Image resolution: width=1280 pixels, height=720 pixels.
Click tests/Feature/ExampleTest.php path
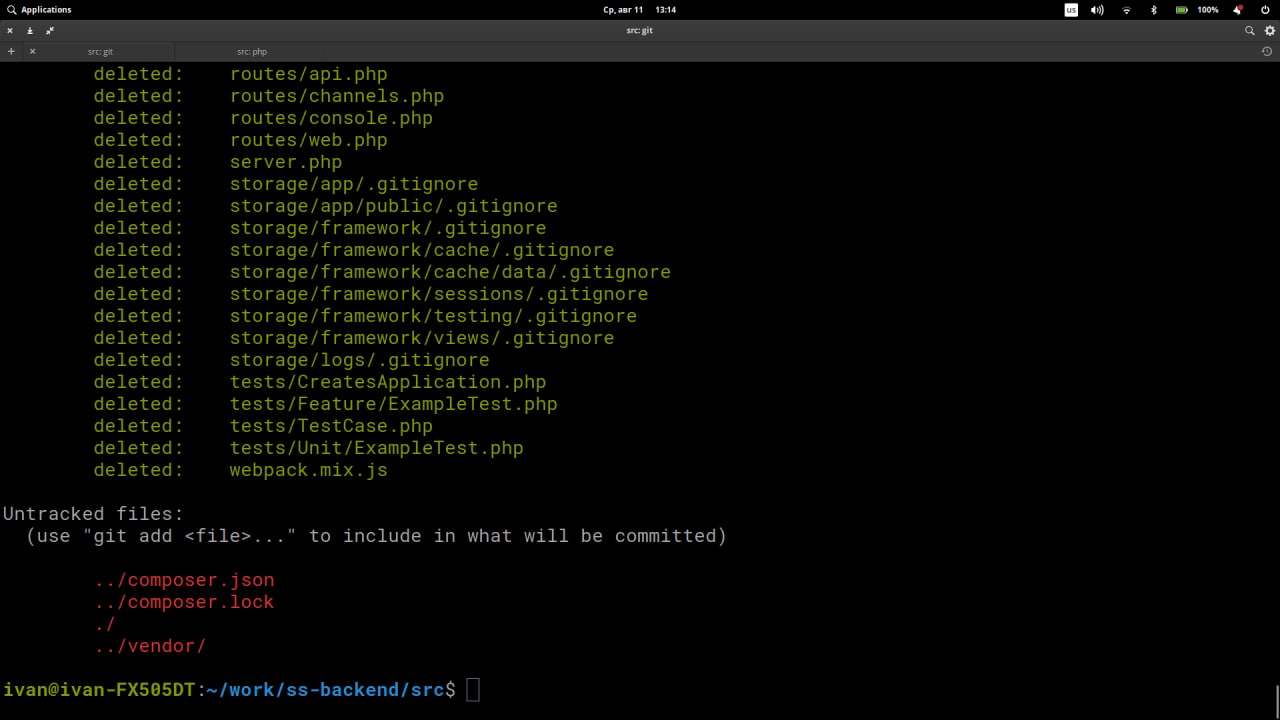[393, 404]
